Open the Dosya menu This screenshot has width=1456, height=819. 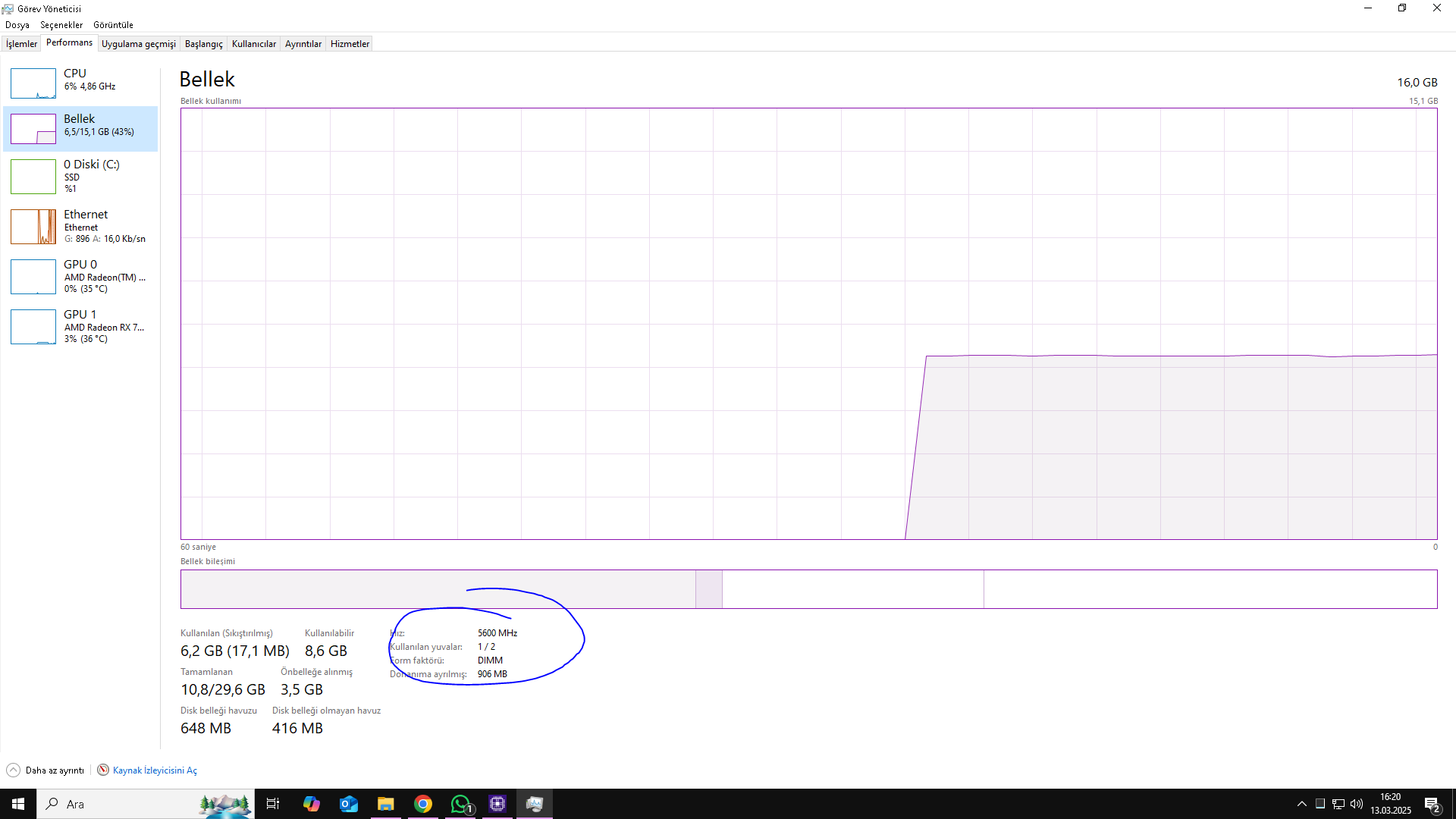(17, 25)
